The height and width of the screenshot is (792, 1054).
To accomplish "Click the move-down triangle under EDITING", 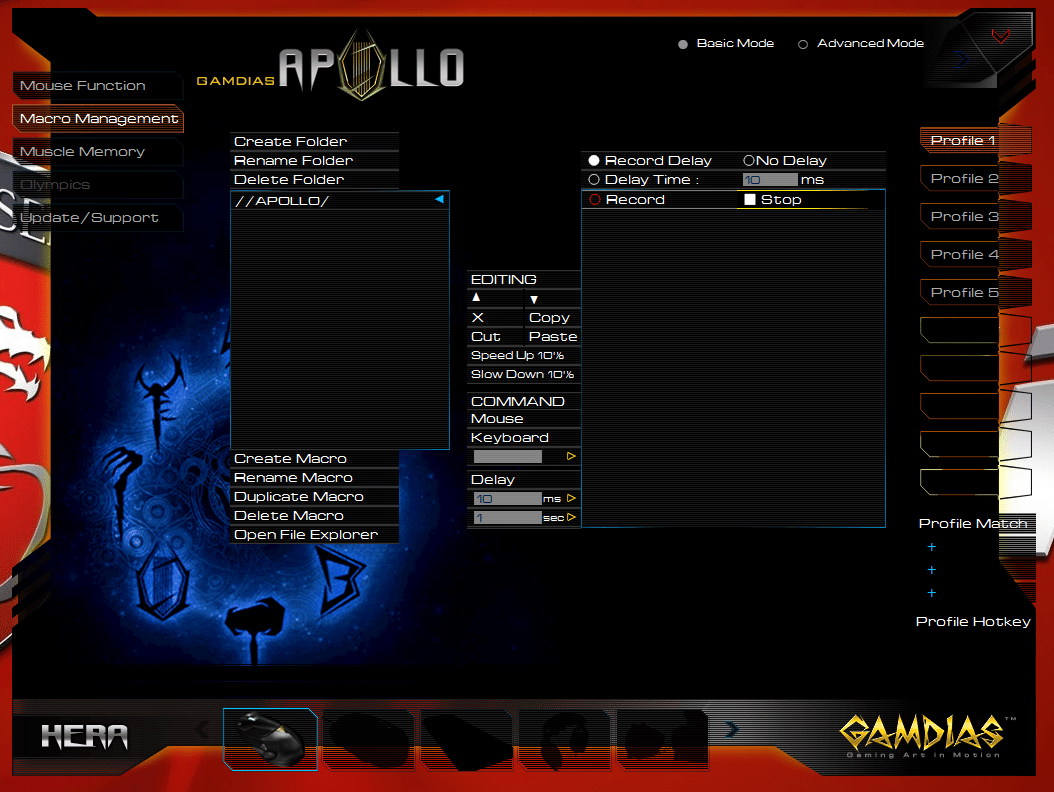I will pos(534,299).
